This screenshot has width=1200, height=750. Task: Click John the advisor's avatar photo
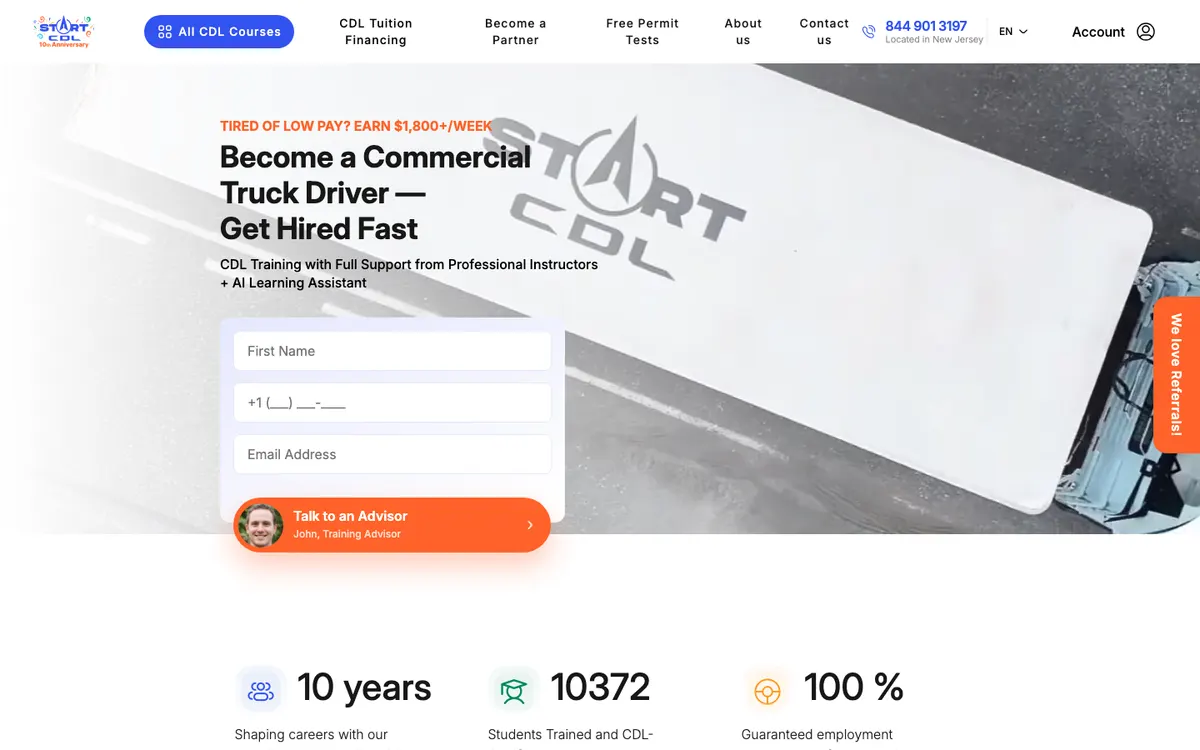(261, 525)
